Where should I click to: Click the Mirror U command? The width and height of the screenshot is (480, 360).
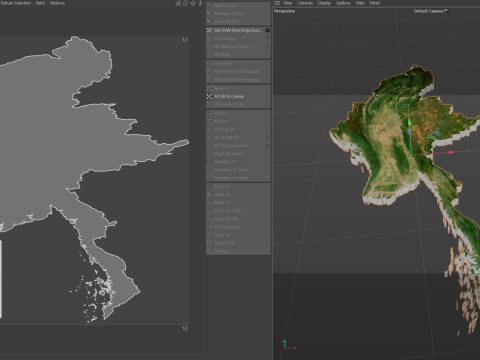238,113
